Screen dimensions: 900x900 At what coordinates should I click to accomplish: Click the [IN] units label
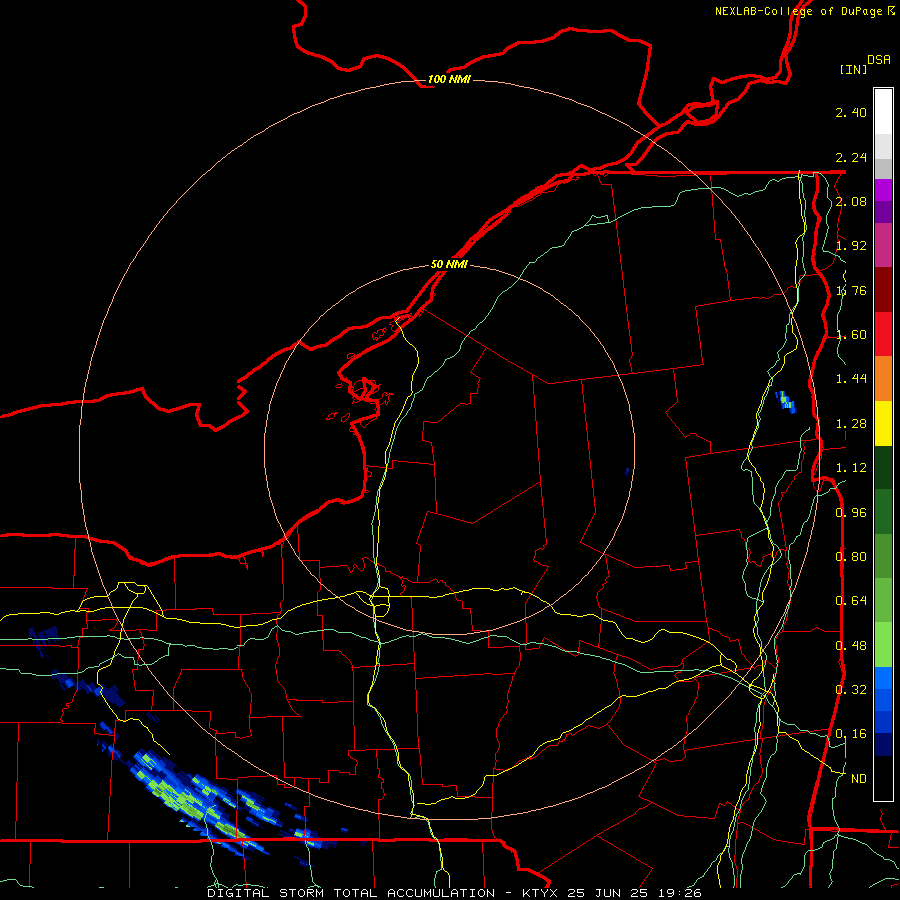coord(853,69)
